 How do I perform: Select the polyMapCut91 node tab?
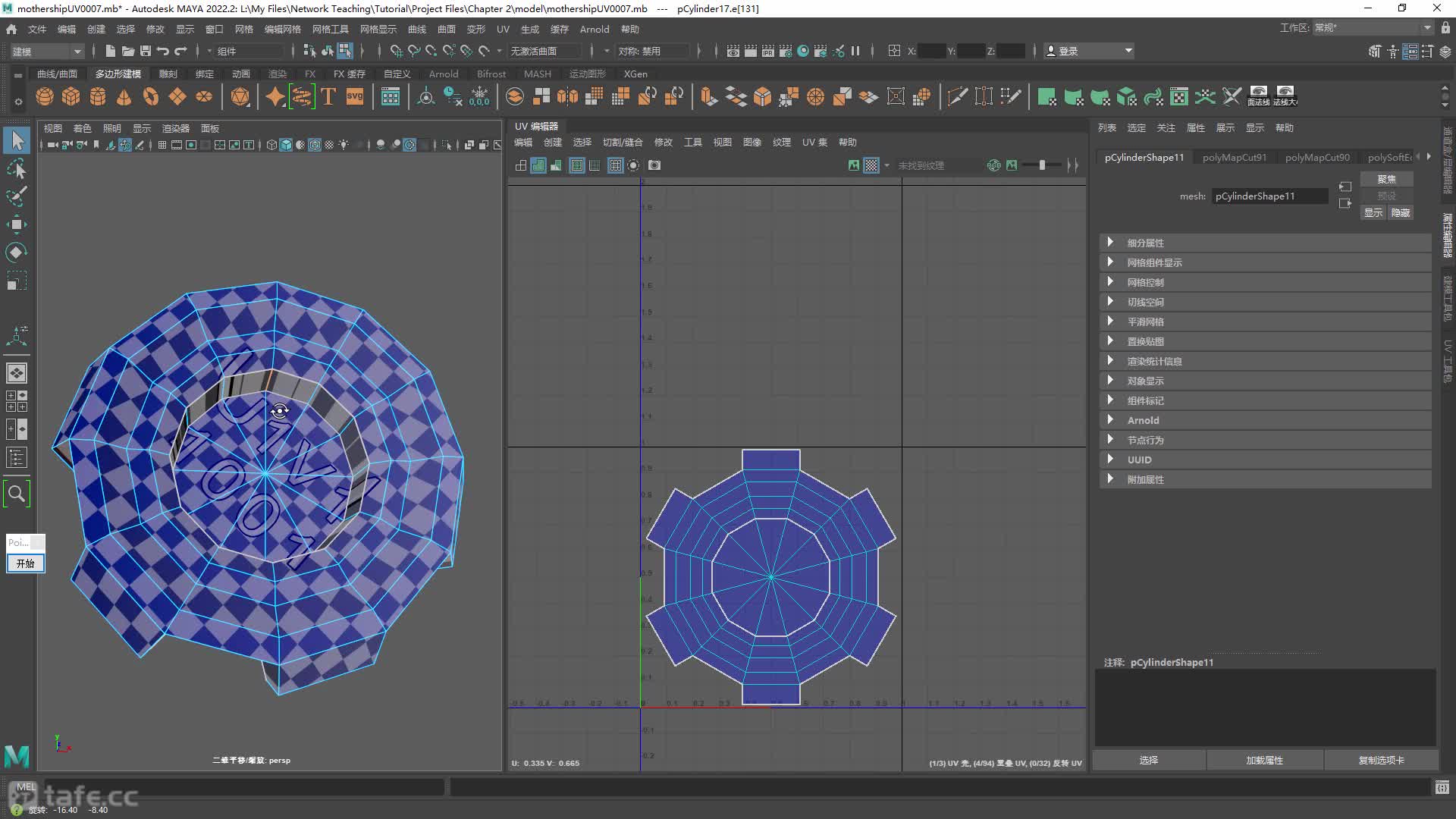[1235, 157]
